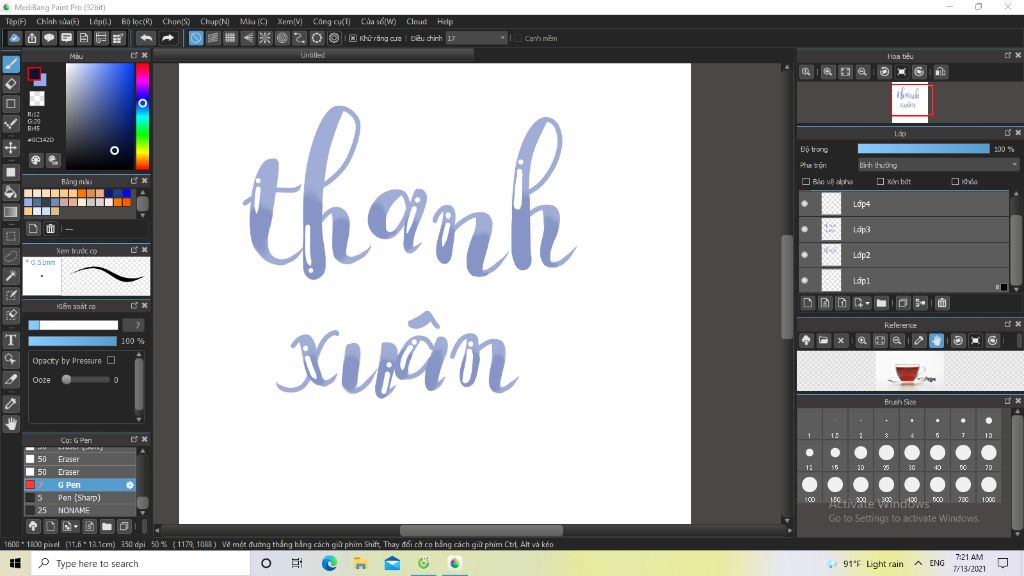Click the cloud save icon in toolbar
The width and height of the screenshot is (1024, 576).
[x=14, y=38]
